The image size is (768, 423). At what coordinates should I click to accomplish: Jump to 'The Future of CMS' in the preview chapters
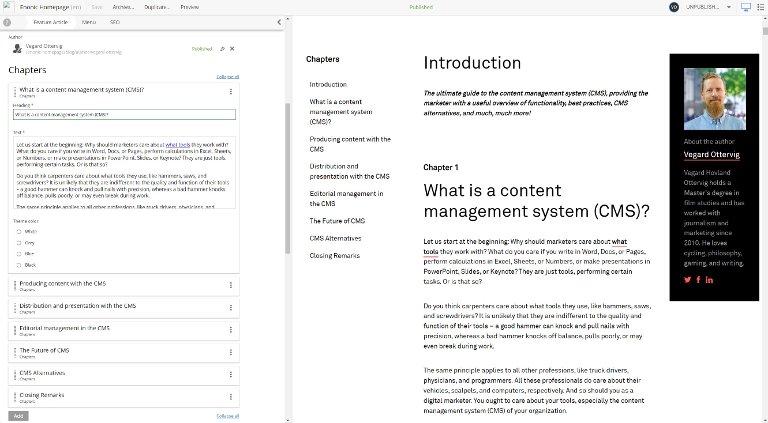pos(337,221)
